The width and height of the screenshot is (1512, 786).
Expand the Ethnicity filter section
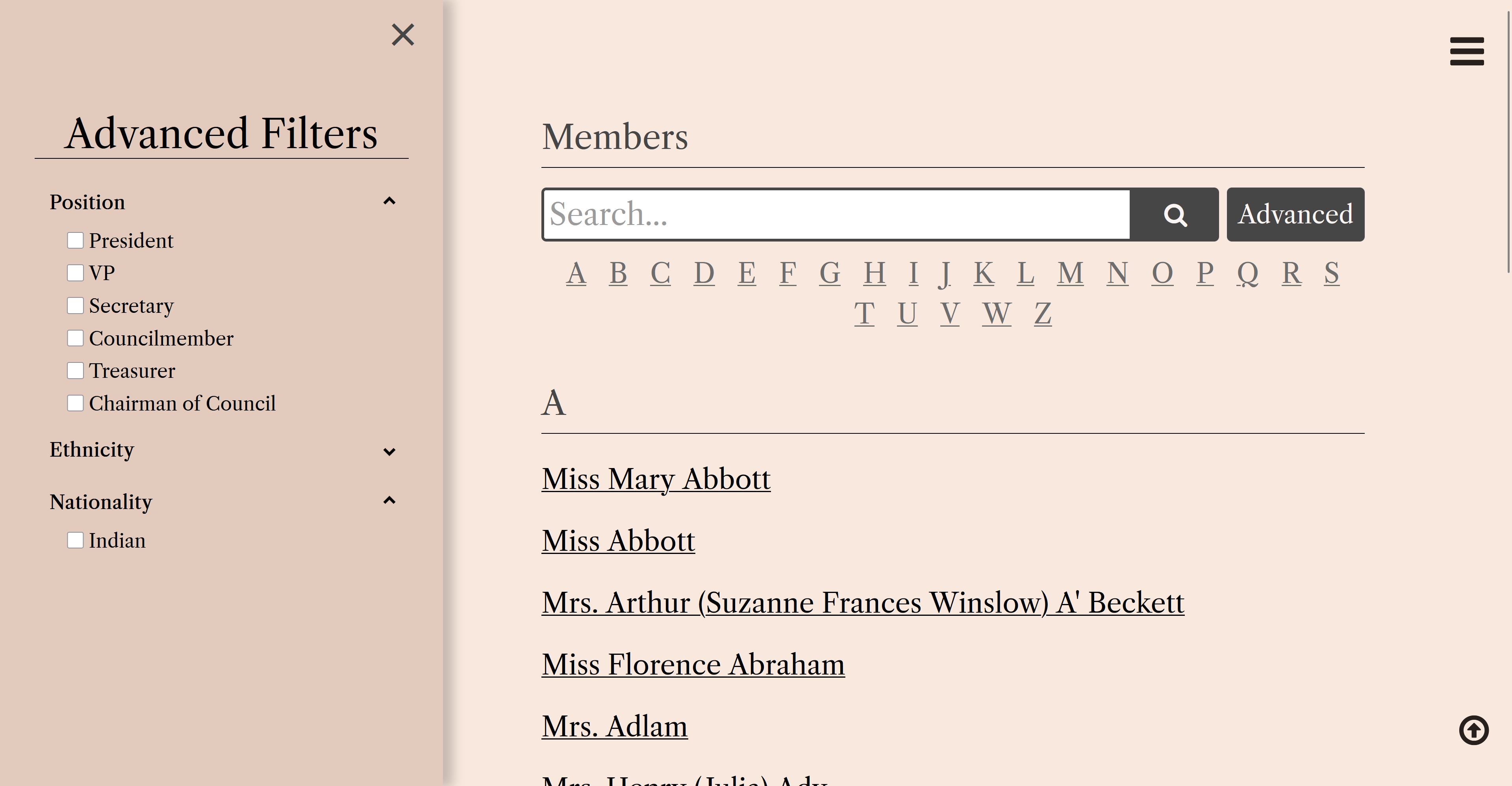click(x=389, y=451)
